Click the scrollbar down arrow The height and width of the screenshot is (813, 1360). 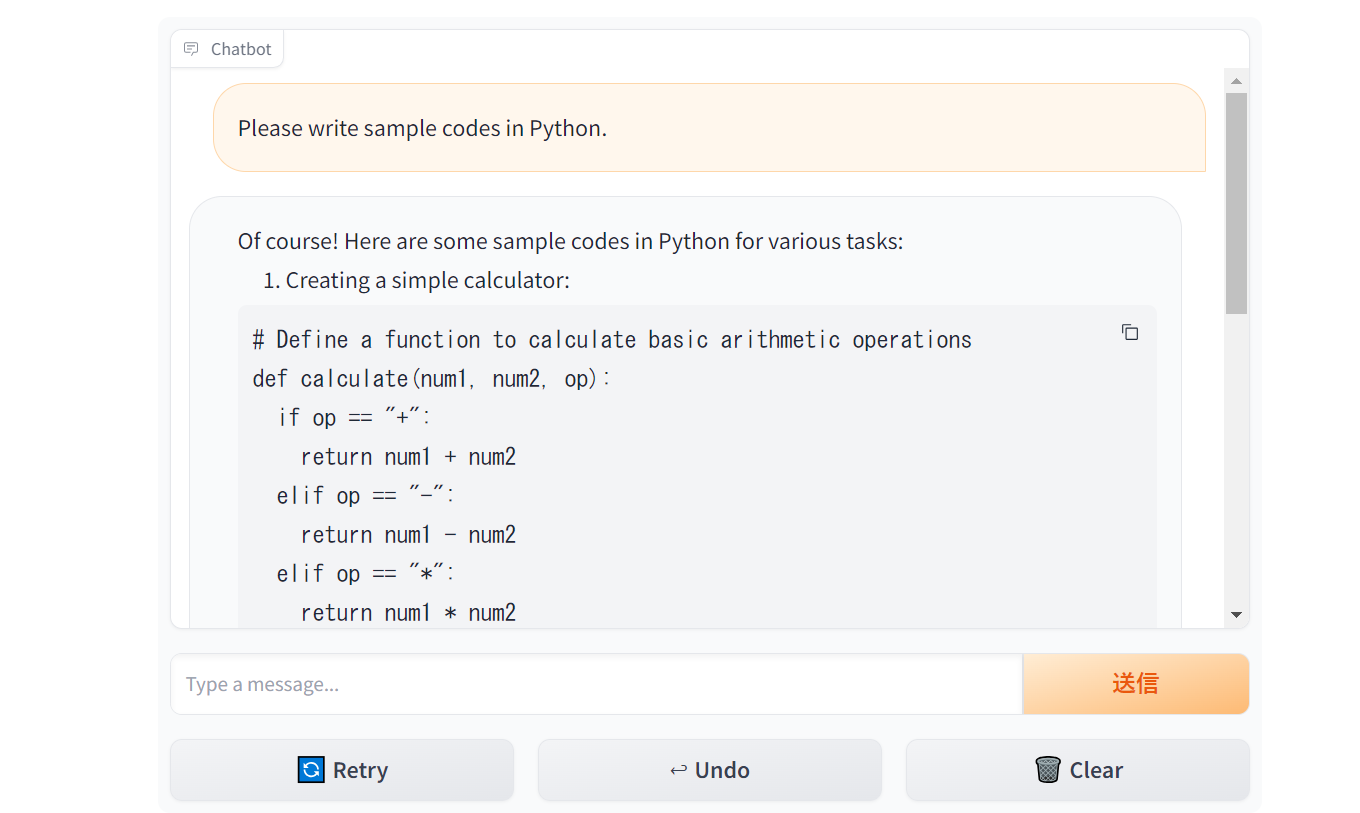click(1235, 615)
